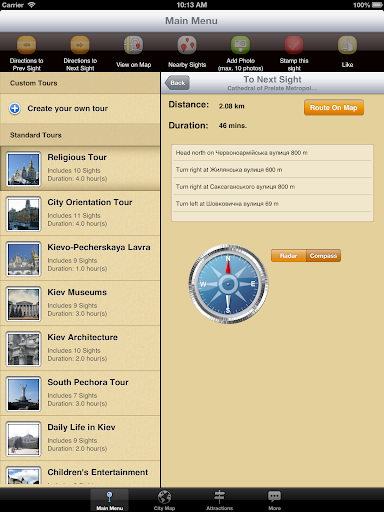Open the City Map tab
This screenshot has height=512, width=384.
[164, 500]
